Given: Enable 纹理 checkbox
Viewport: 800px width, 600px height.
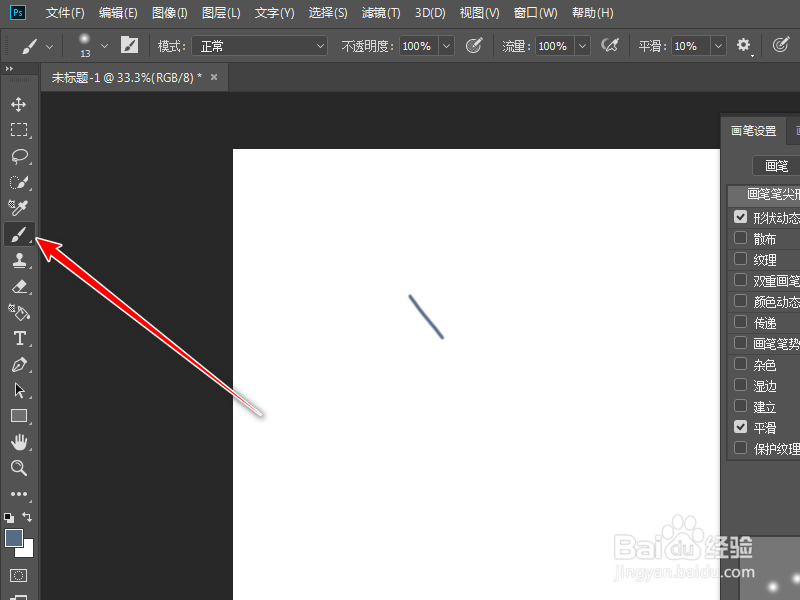Looking at the screenshot, I should (740, 259).
